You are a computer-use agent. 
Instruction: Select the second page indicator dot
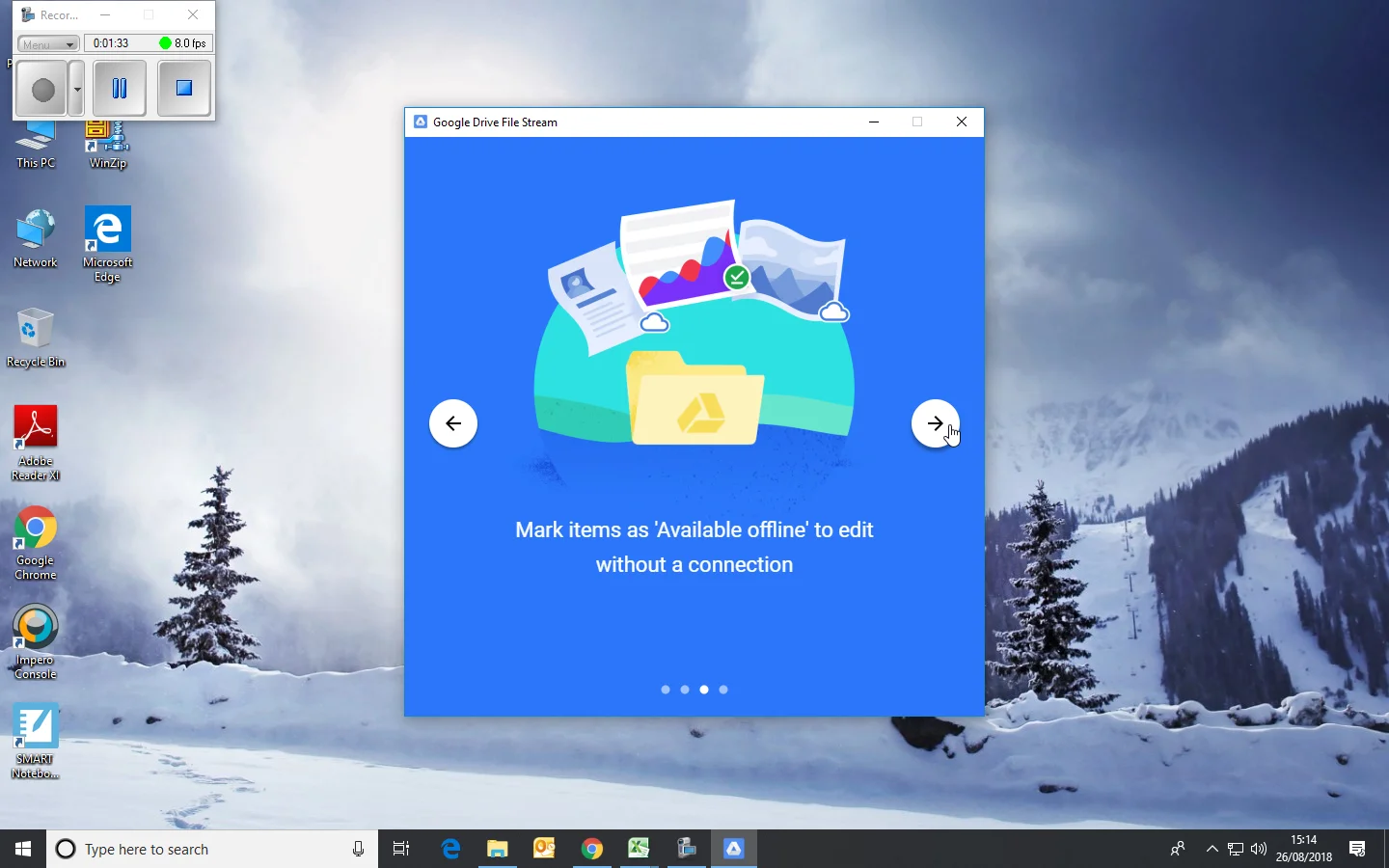pos(685,690)
